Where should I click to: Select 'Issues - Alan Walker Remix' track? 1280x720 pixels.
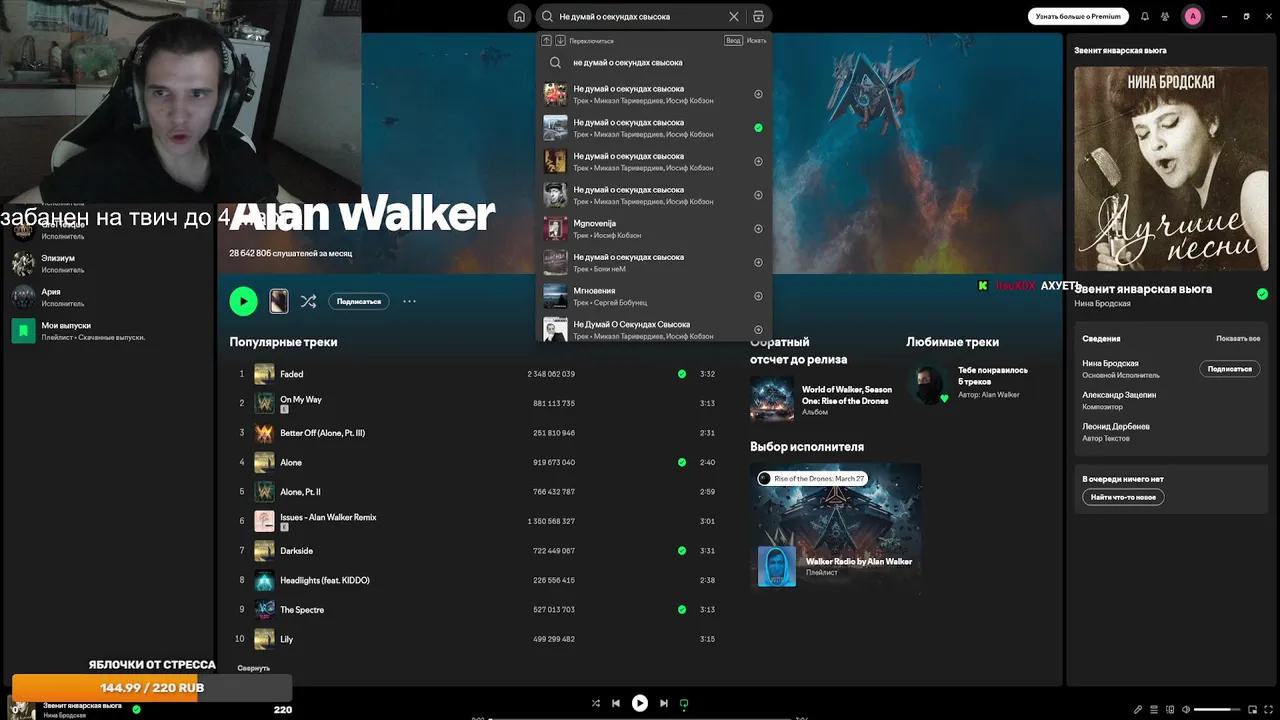point(478,521)
